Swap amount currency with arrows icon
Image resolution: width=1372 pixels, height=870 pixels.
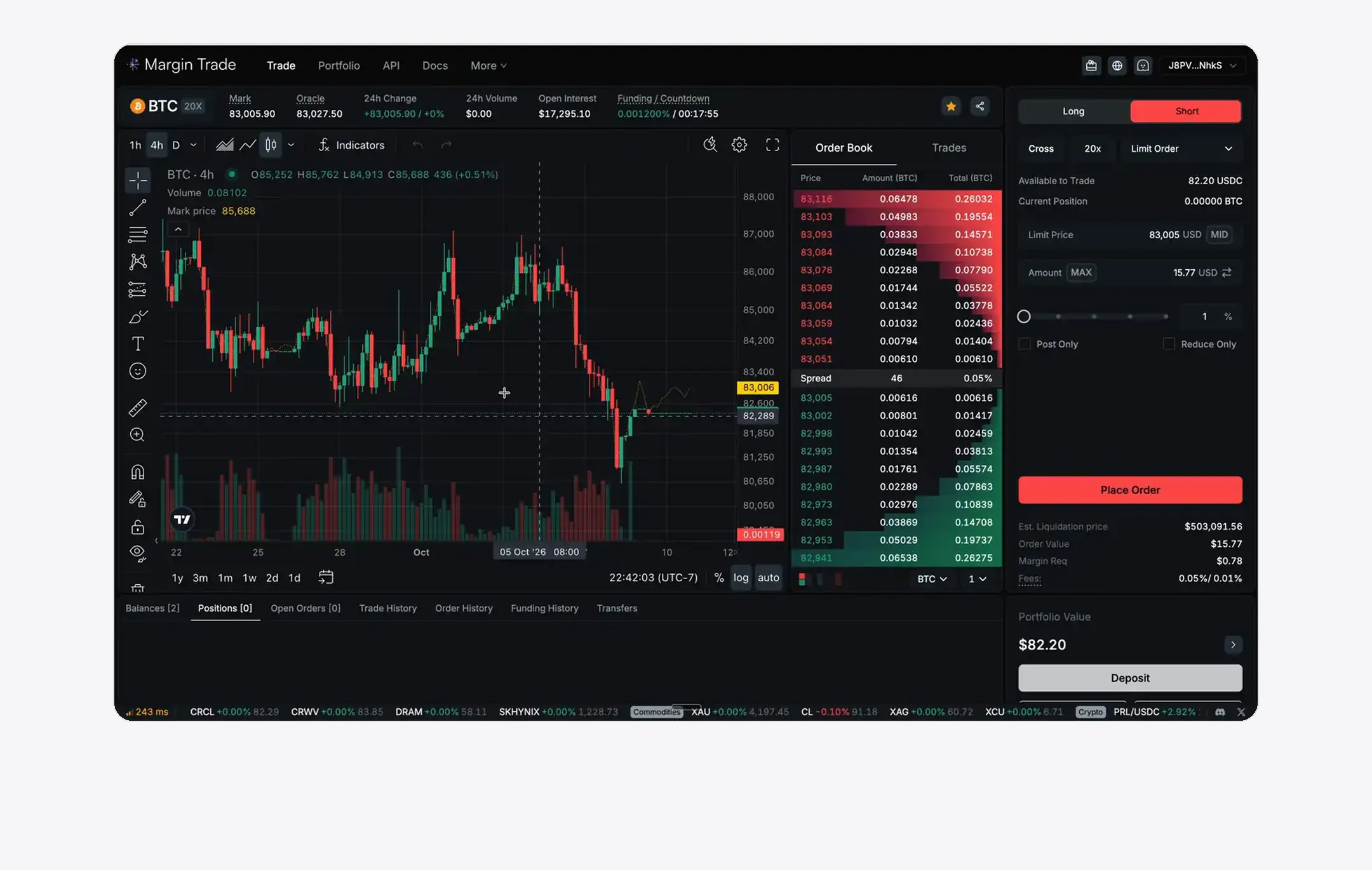1227,272
